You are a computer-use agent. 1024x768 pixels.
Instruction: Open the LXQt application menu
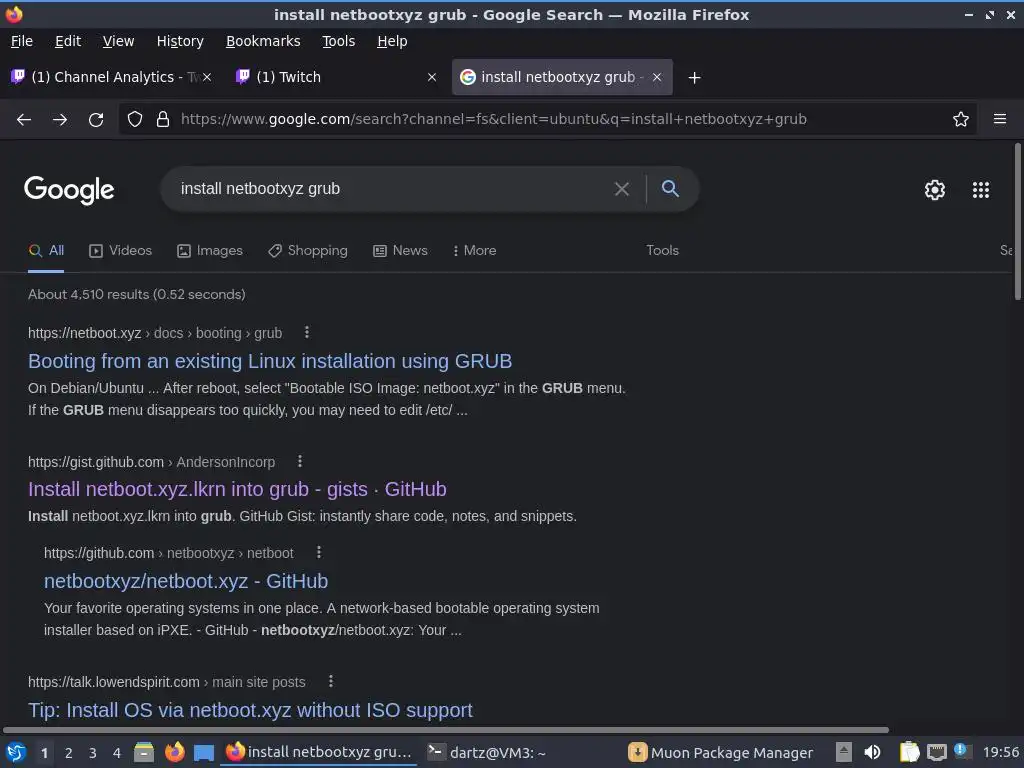tap(16, 752)
